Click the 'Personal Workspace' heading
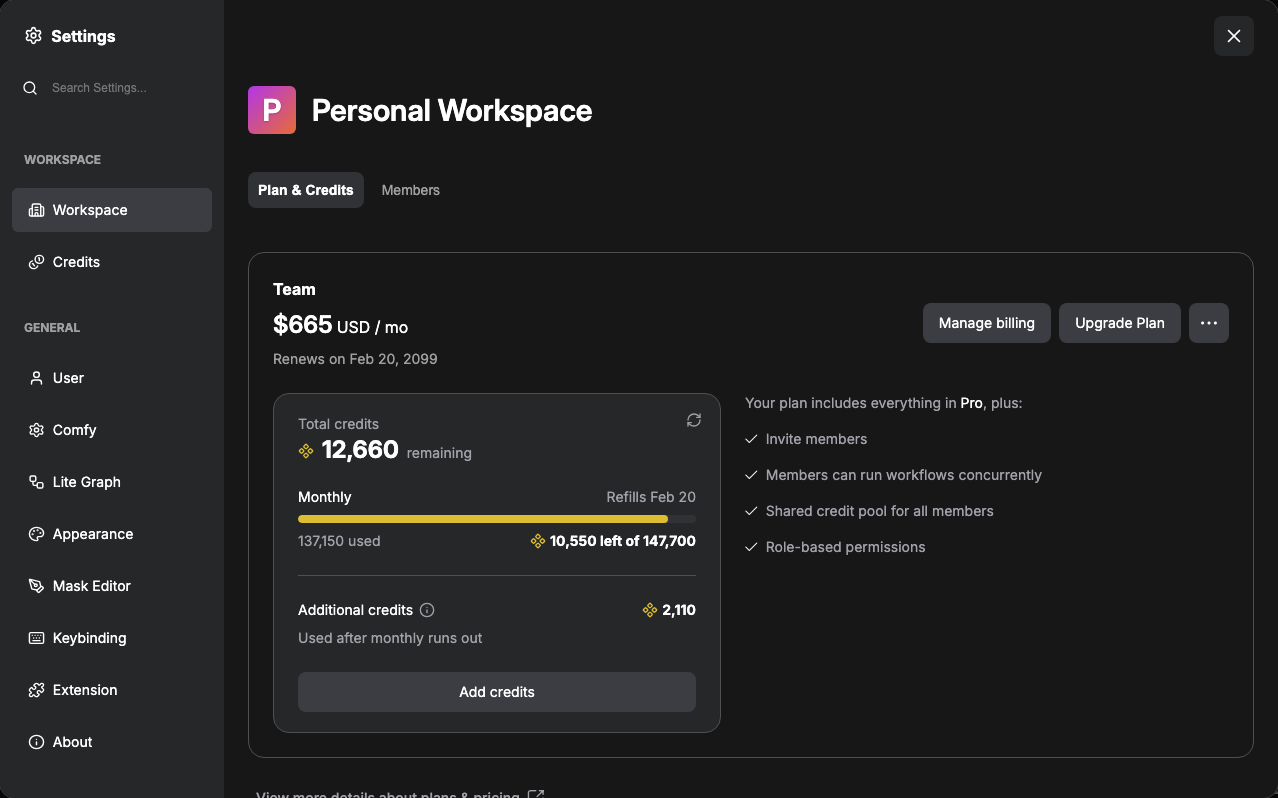Viewport: 1278px width, 798px height. pos(452,110)
